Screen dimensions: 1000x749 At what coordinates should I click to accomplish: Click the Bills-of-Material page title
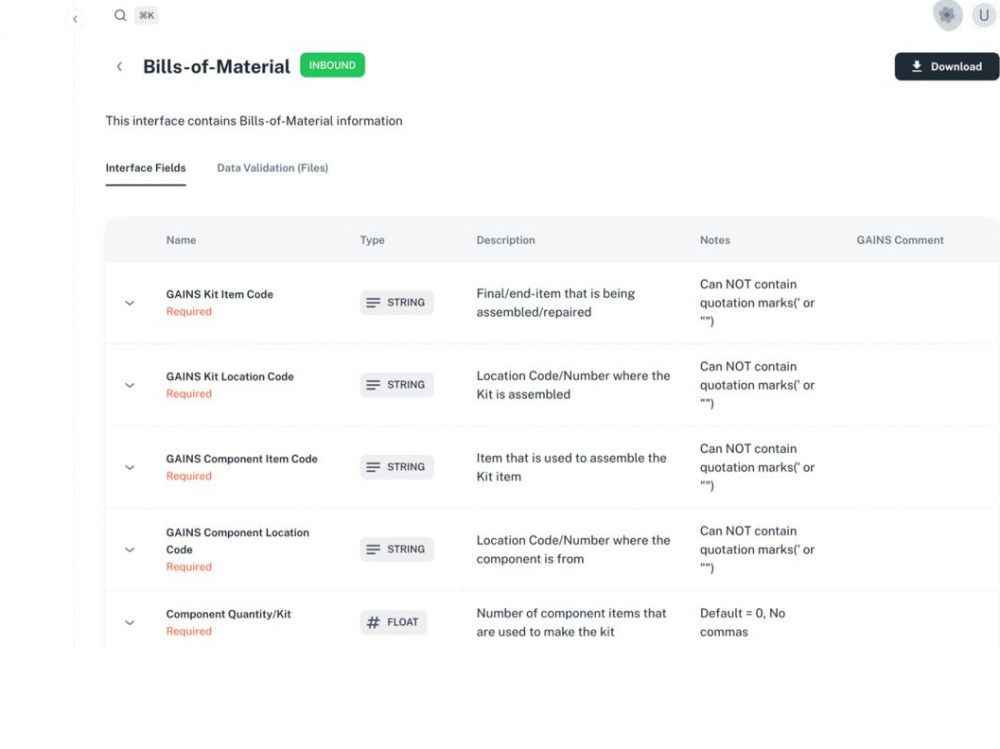216,66
